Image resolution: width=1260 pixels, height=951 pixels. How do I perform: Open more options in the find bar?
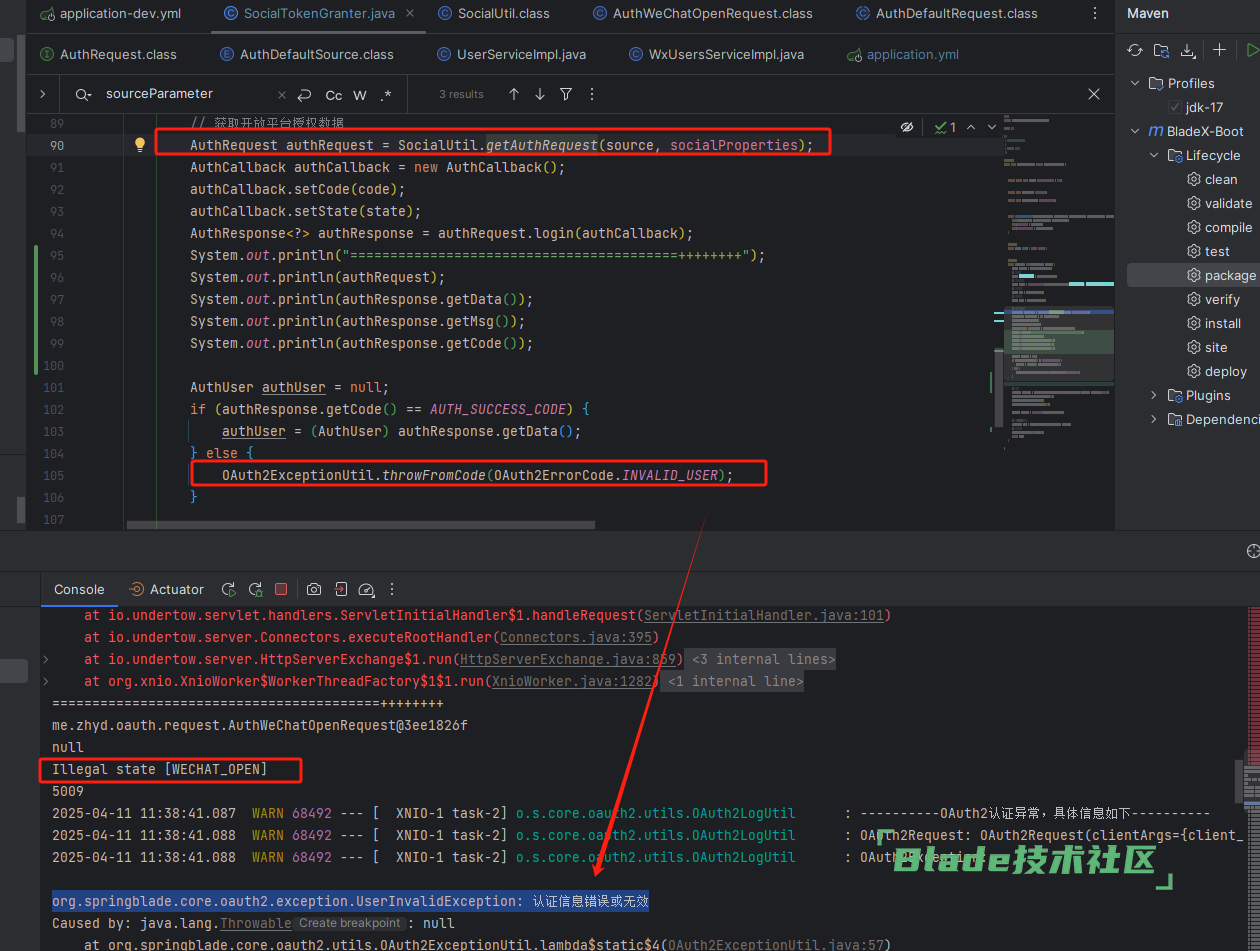(x=592, y=94)
